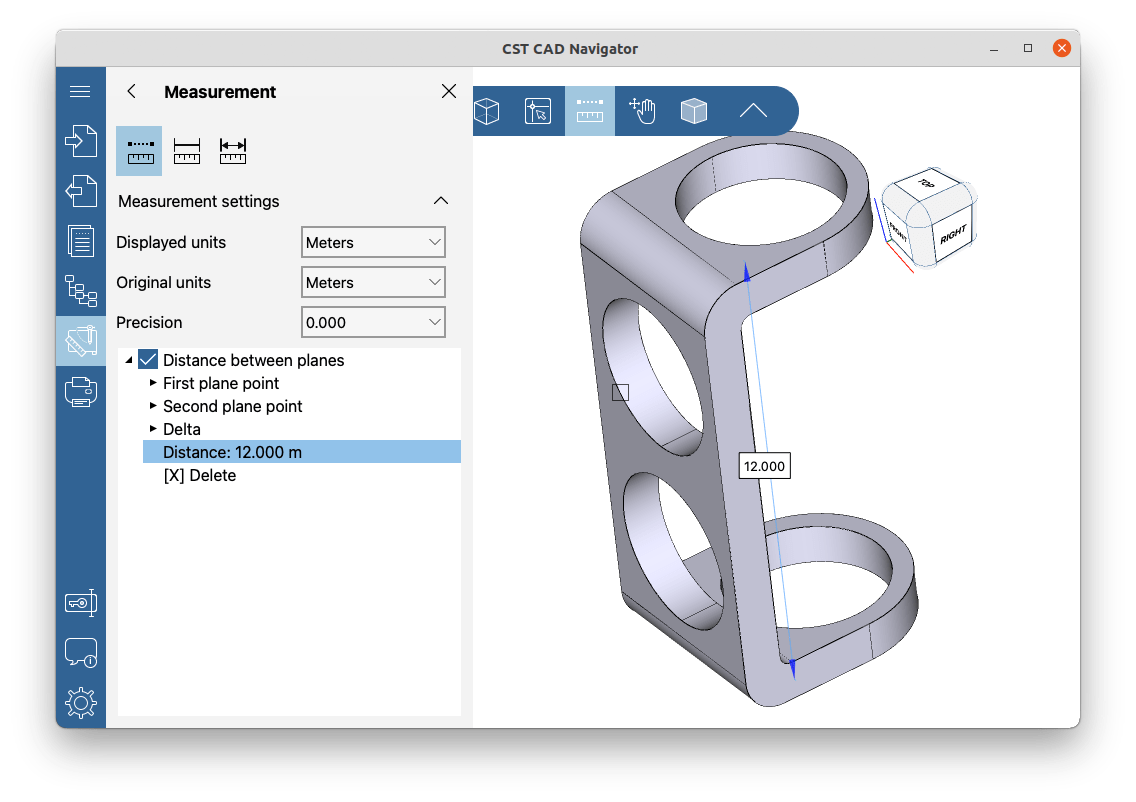Activate the shaded cube display mode
Image resolution: width=1136 pixels, height=802 pixels.
point(694,111)
